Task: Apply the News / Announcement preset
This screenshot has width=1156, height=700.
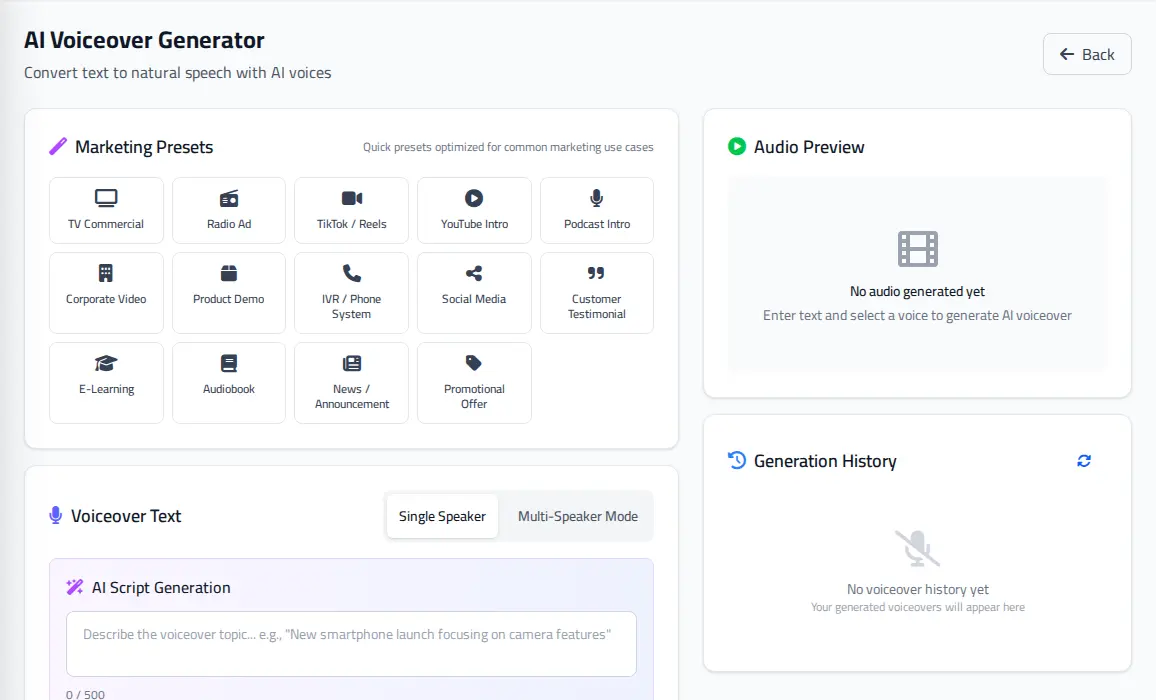Action: 352,382
